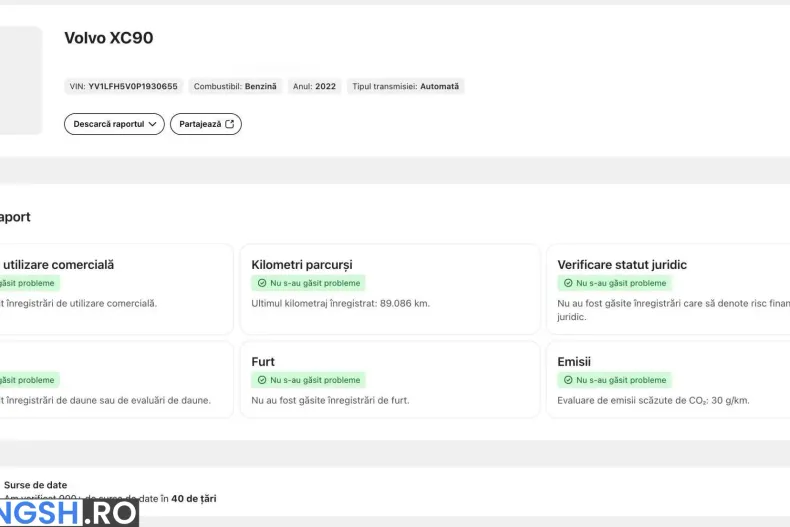Viewport: 790px width, 527px height.
Task: Select the VIN number tag
Action: [x=123, y=86]
